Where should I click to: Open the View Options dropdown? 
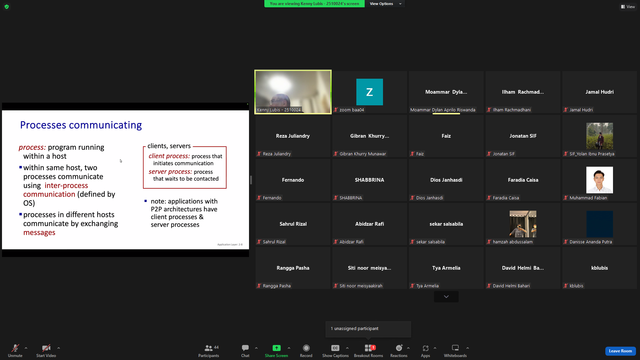pyautogui.click(x=385, y=4)
